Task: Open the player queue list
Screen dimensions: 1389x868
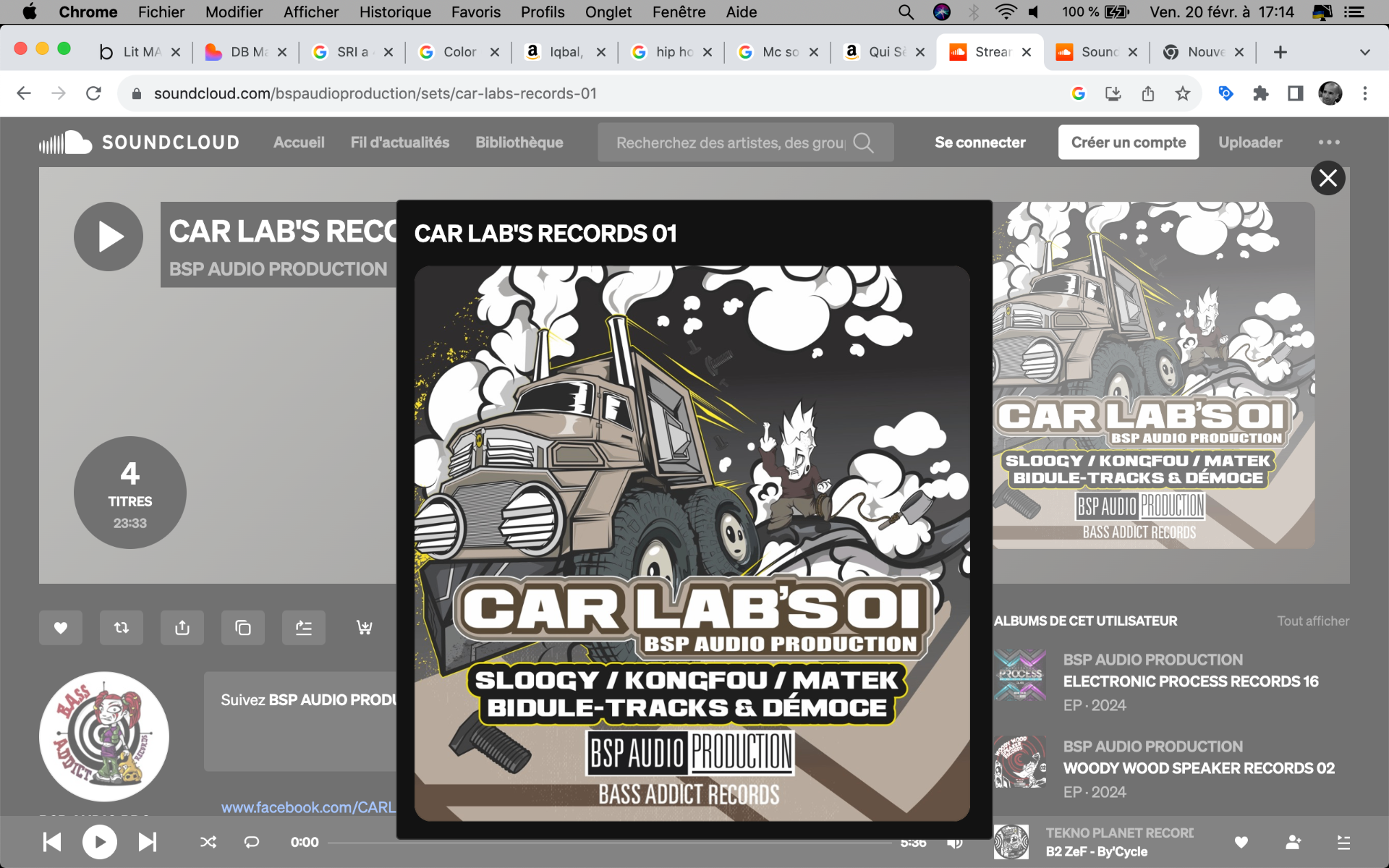Action: click(1344, 842)
